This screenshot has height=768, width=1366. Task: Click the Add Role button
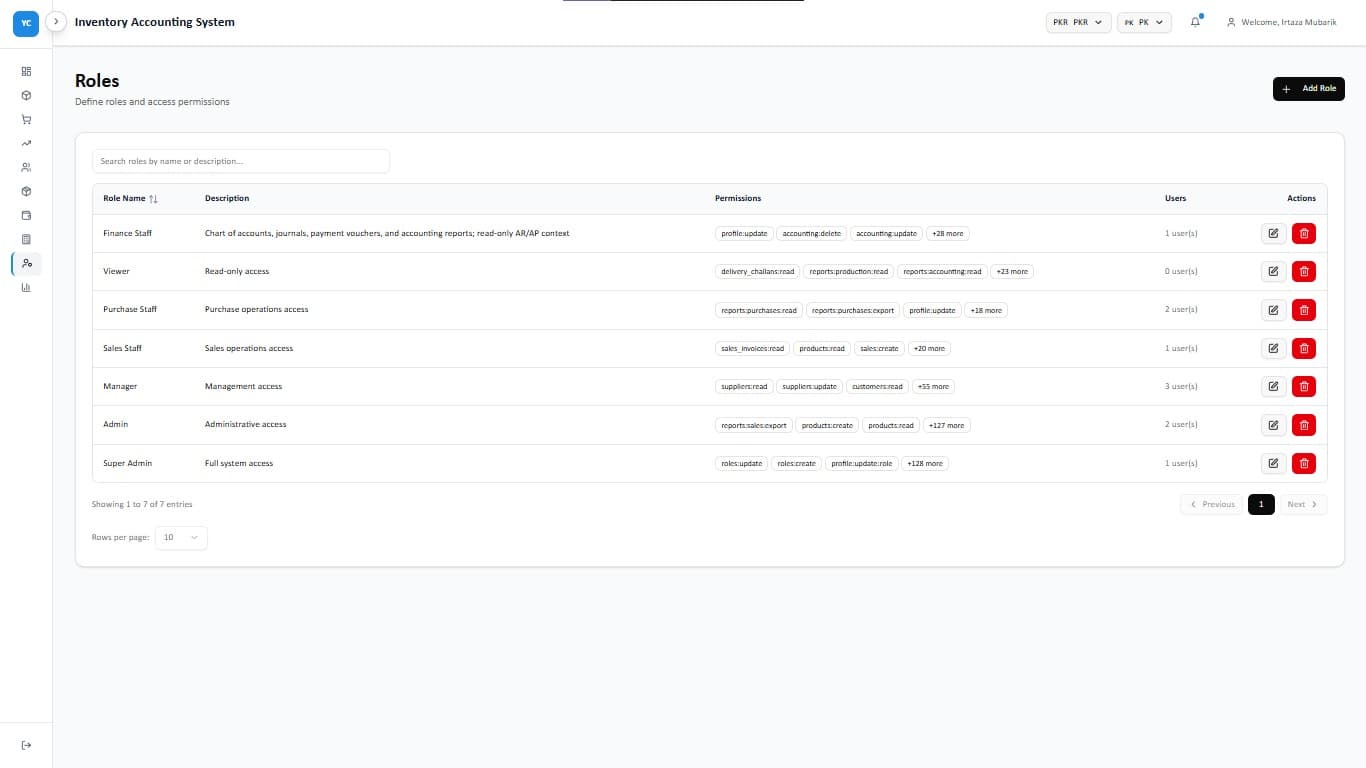1309,89
